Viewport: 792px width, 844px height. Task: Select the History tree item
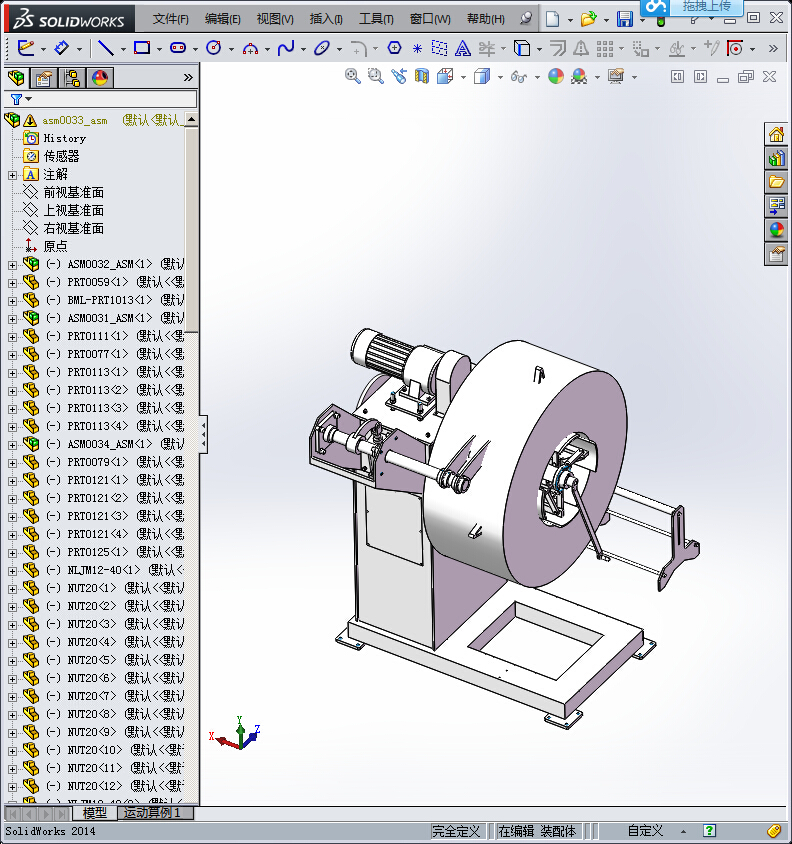pyautogui.click(x=65, y=138)
